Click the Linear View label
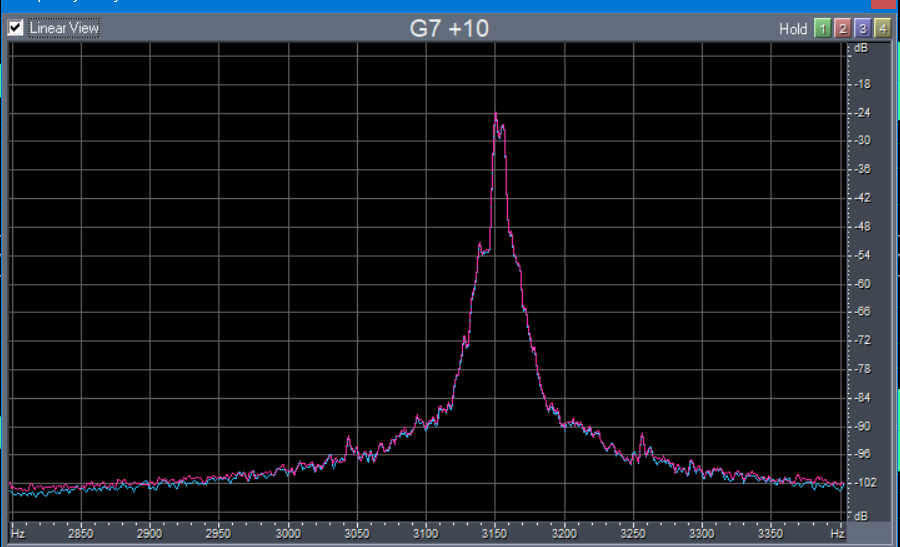Image resolution: width=900 pixels, height=547 pixels. (64, 28)
